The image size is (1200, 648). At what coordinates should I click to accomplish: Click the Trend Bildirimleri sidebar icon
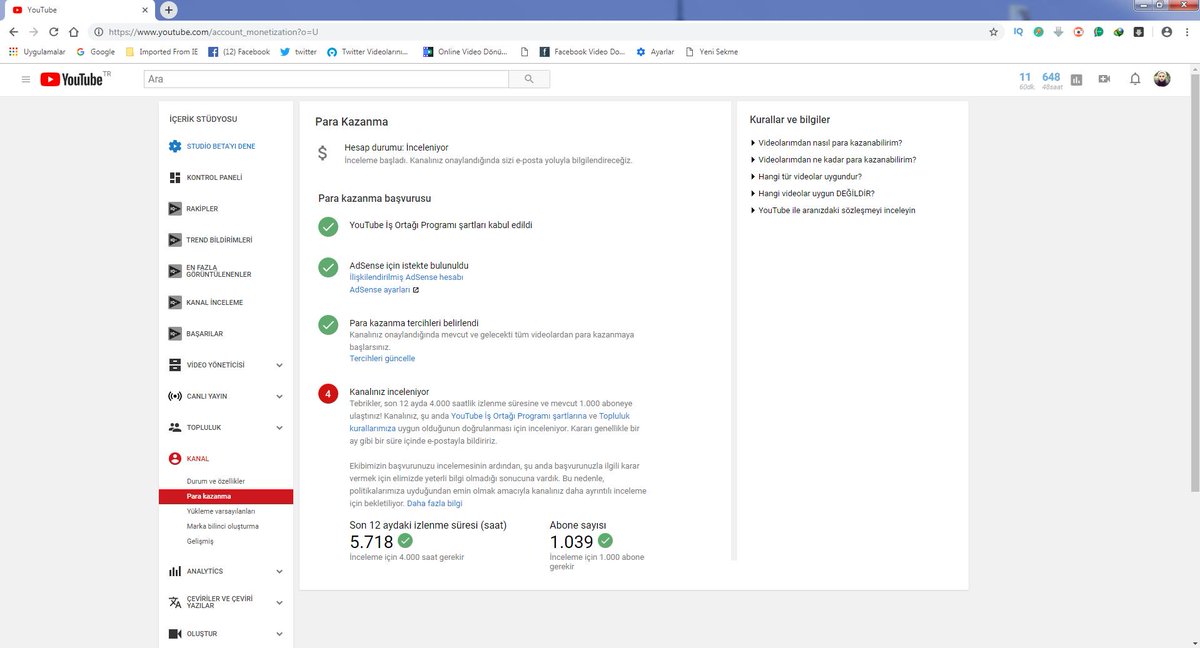coord(175,240)
